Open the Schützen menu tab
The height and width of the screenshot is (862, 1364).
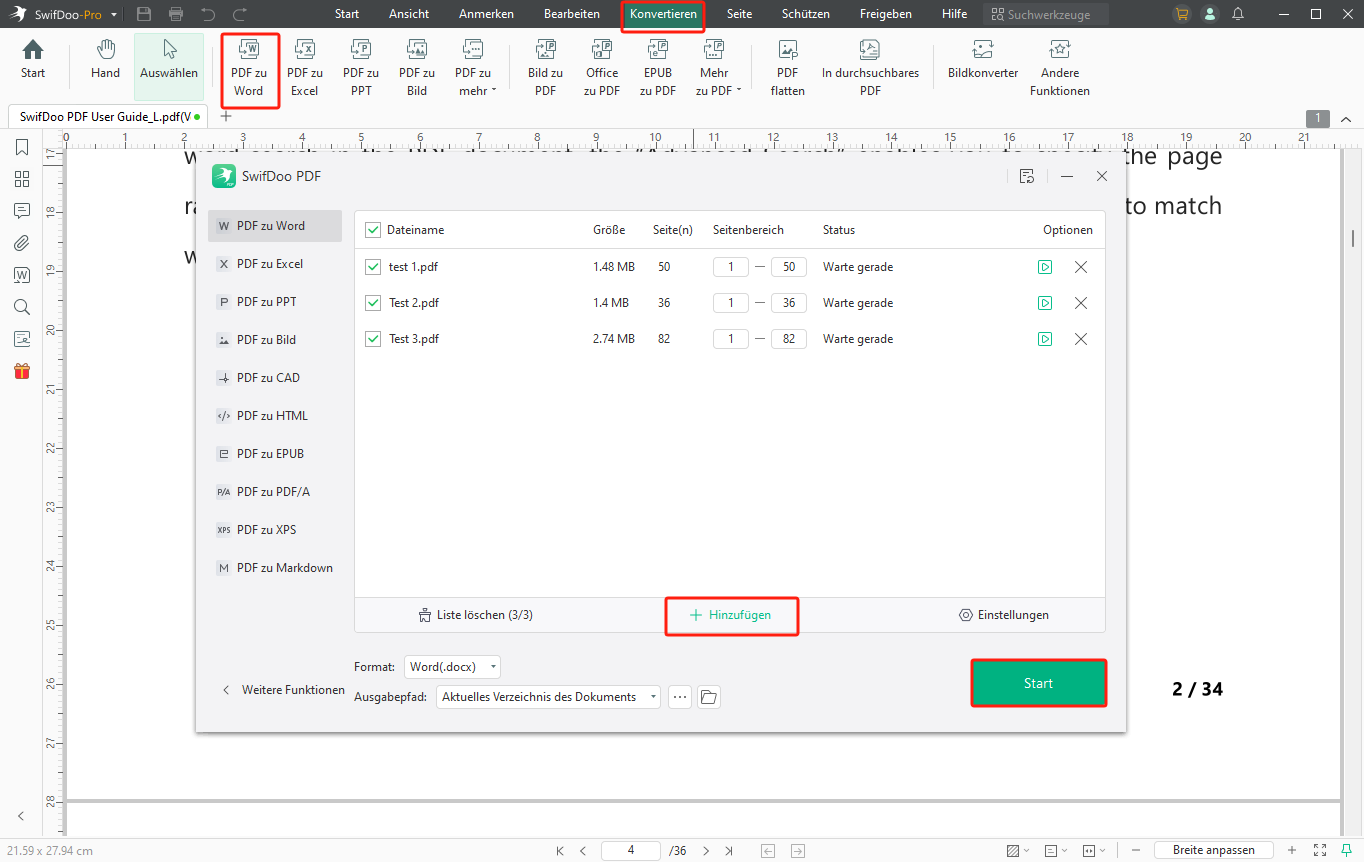(806, 14)
